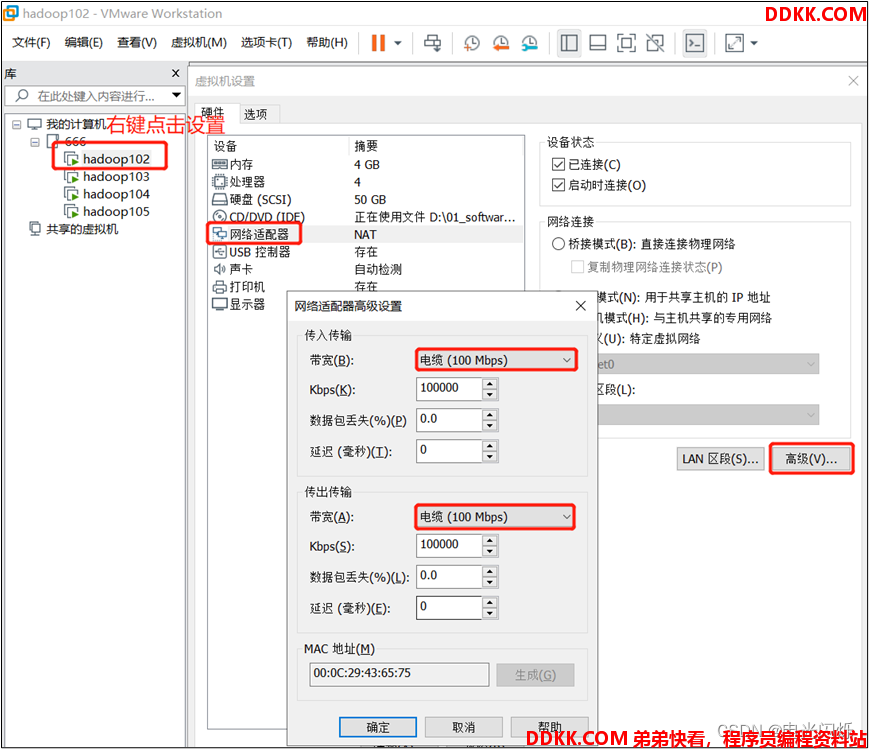Screen dimensions: 869x749
Task: Click the incoming Kbps(K) input field
Action: 448,389
